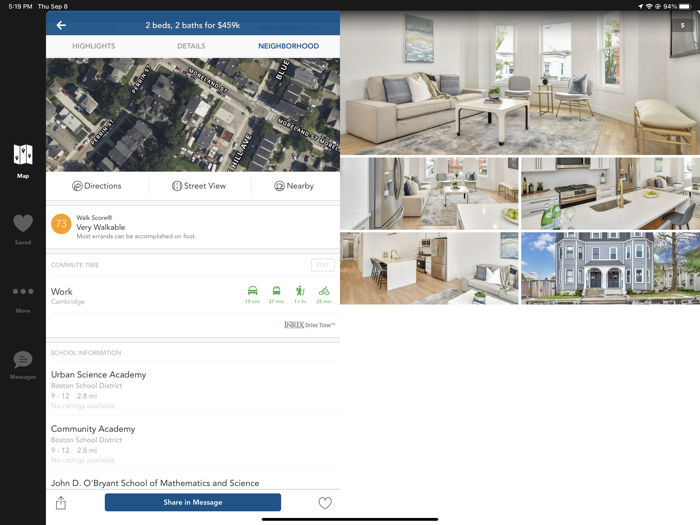Tap the Work Cambridge commute row

pos(193,295)
